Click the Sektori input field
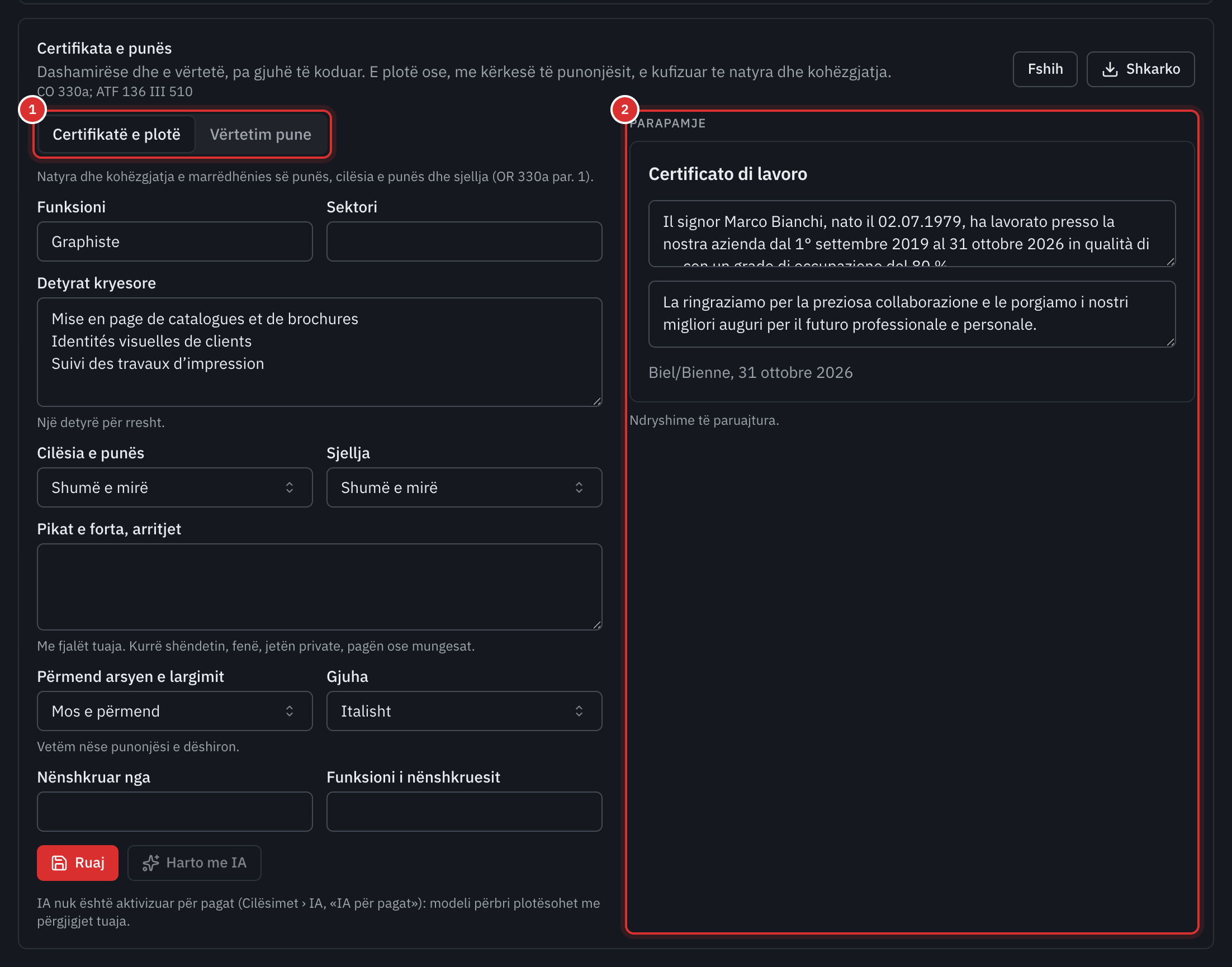This screenshot has height=967, width=1232. click(x=465, y=241)
